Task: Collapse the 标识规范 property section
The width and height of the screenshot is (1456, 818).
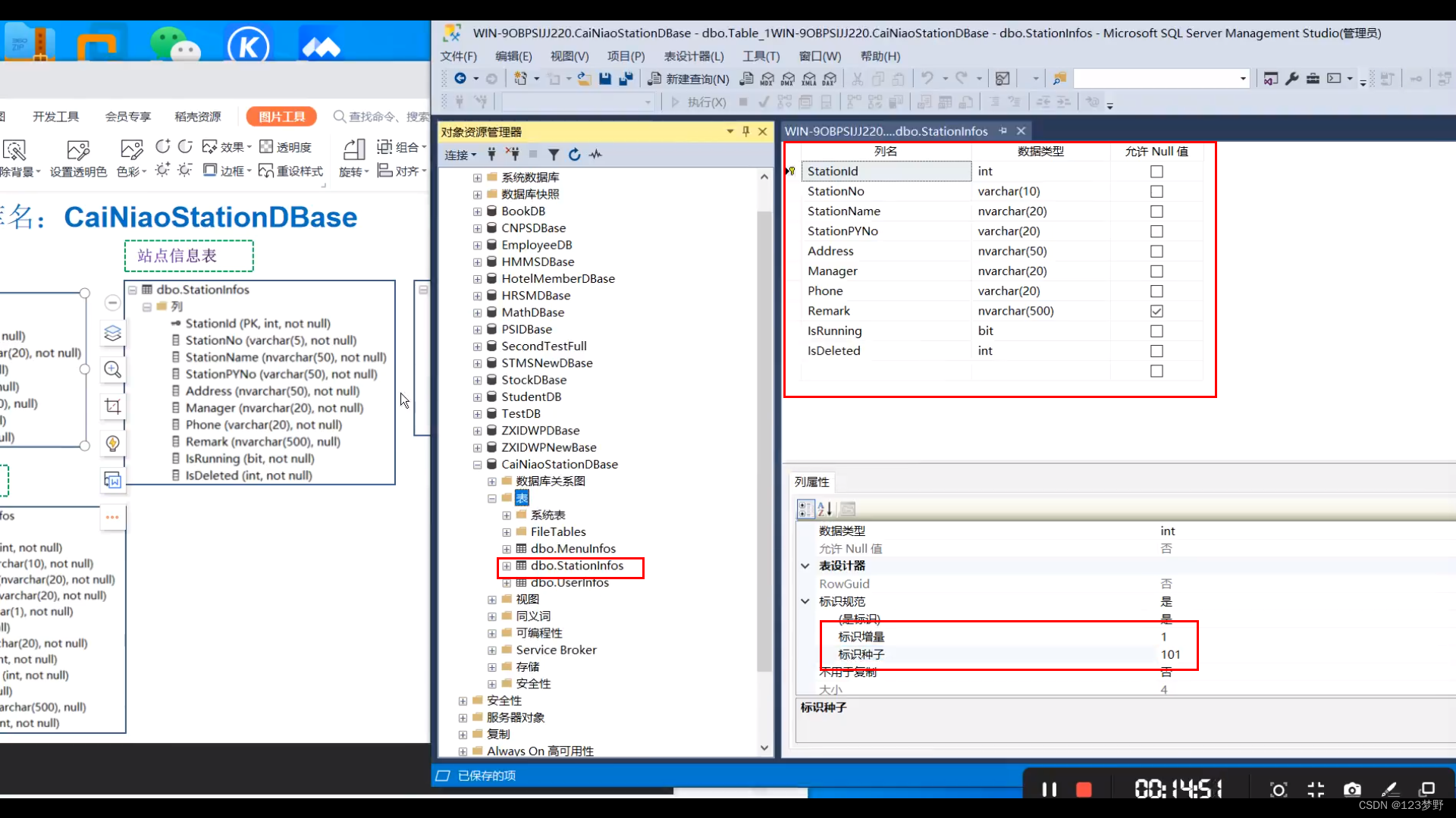Action: [x=805, y=602]
